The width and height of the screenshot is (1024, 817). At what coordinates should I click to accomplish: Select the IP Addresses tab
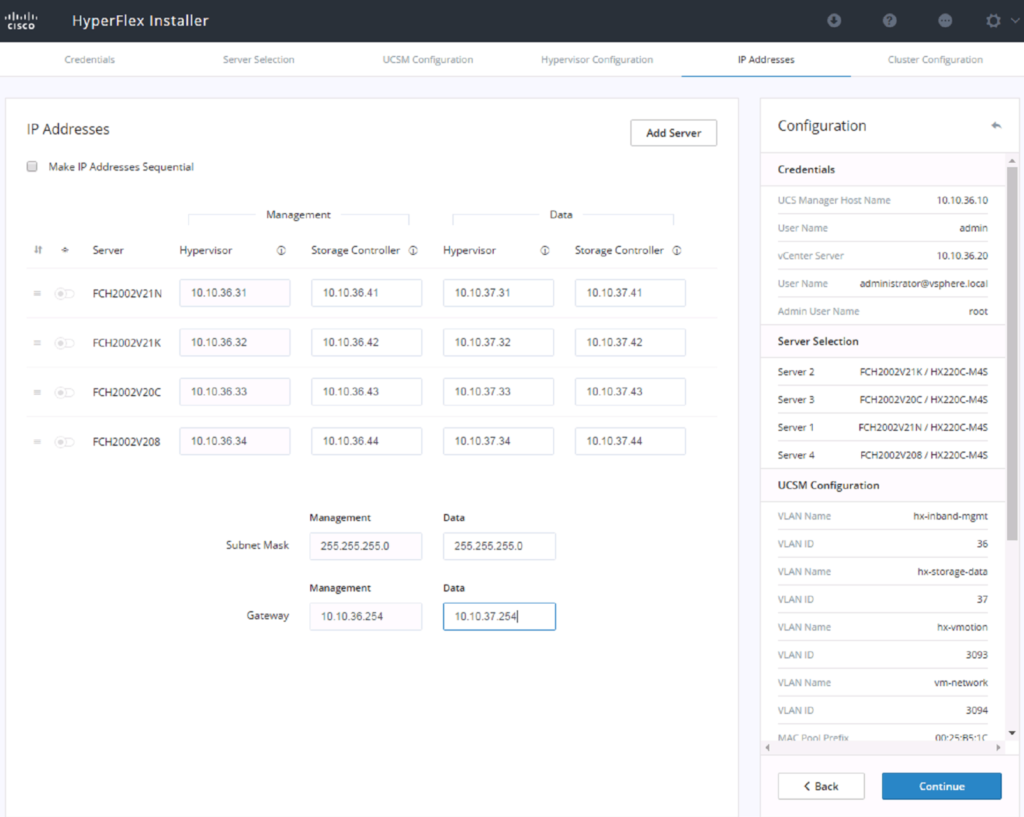tap(766, 59)
